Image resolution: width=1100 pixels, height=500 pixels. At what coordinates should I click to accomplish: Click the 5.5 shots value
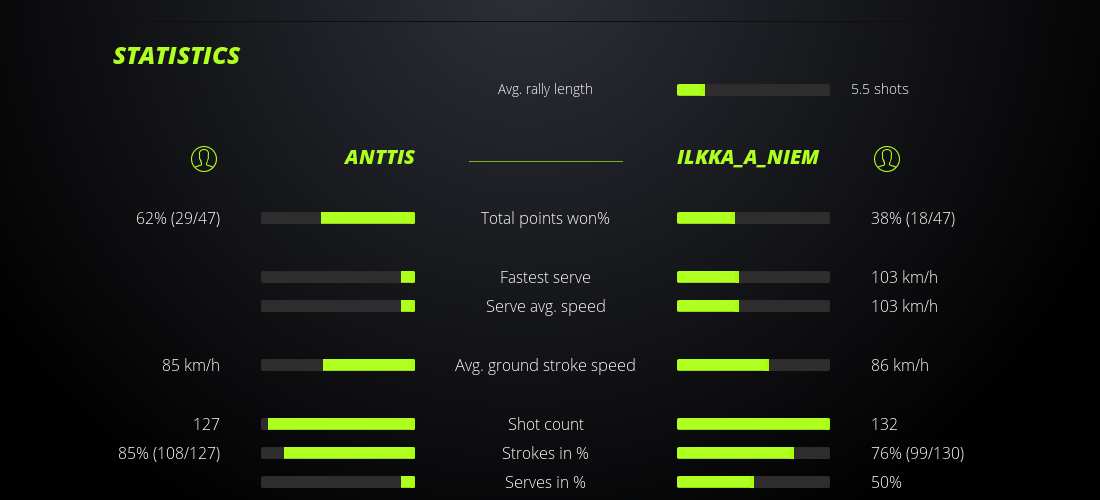(880, 89)
